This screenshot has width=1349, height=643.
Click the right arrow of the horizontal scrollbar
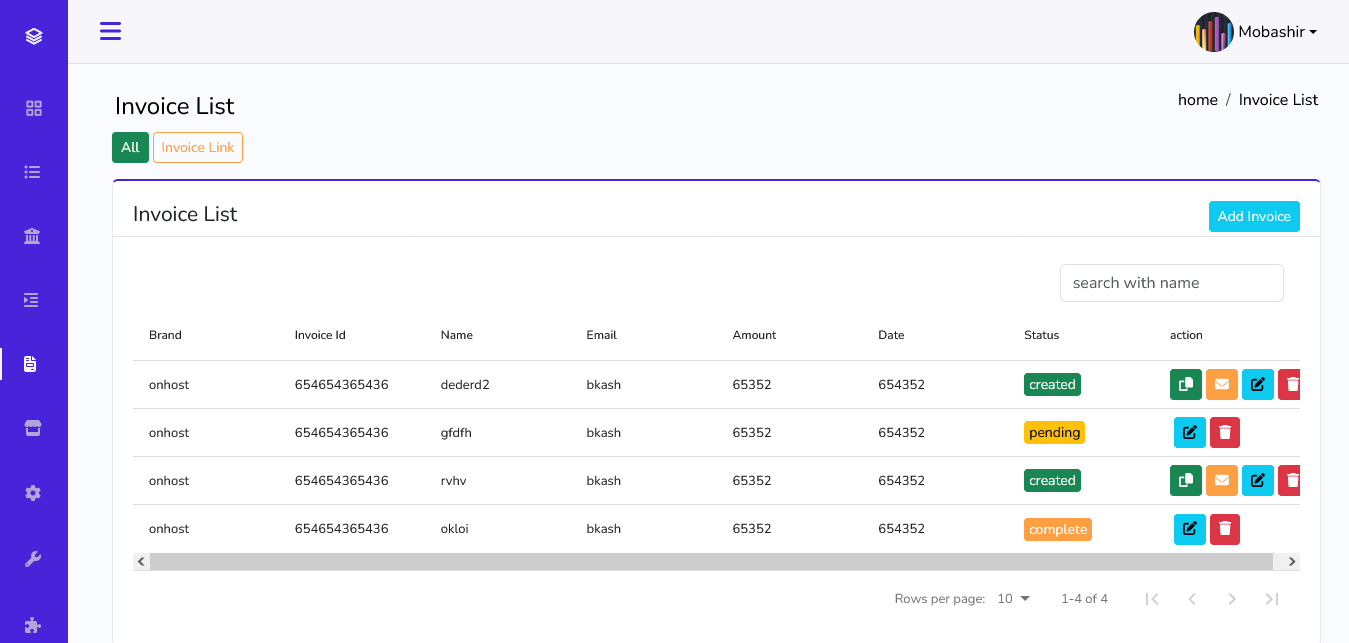[1291, 561]
